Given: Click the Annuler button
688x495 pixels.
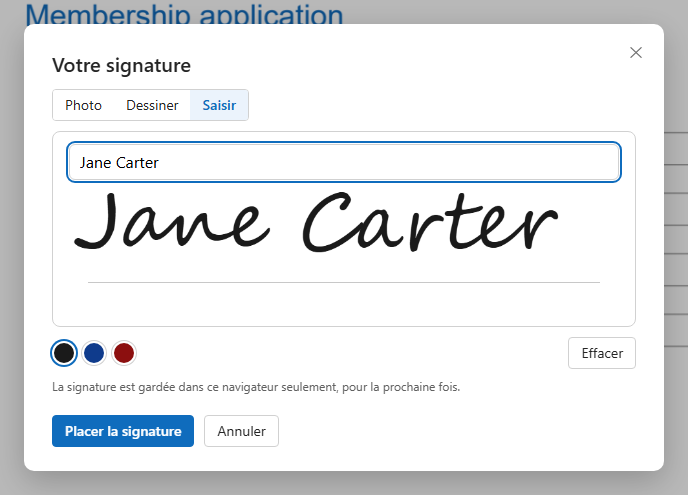Looking at the screenshot, I should pyautogui.click(x=241, y=431).
